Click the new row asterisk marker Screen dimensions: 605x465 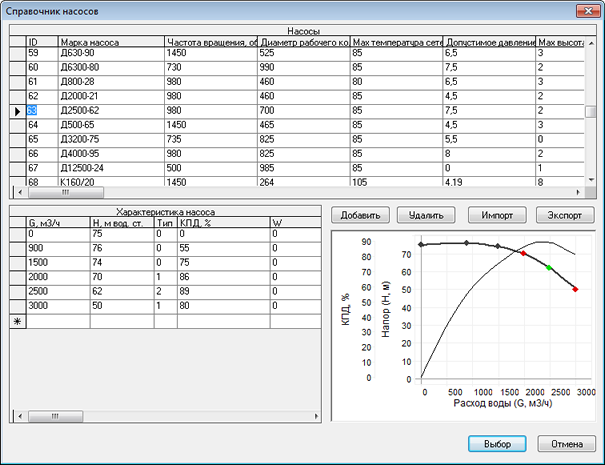(x=16, y=321)
